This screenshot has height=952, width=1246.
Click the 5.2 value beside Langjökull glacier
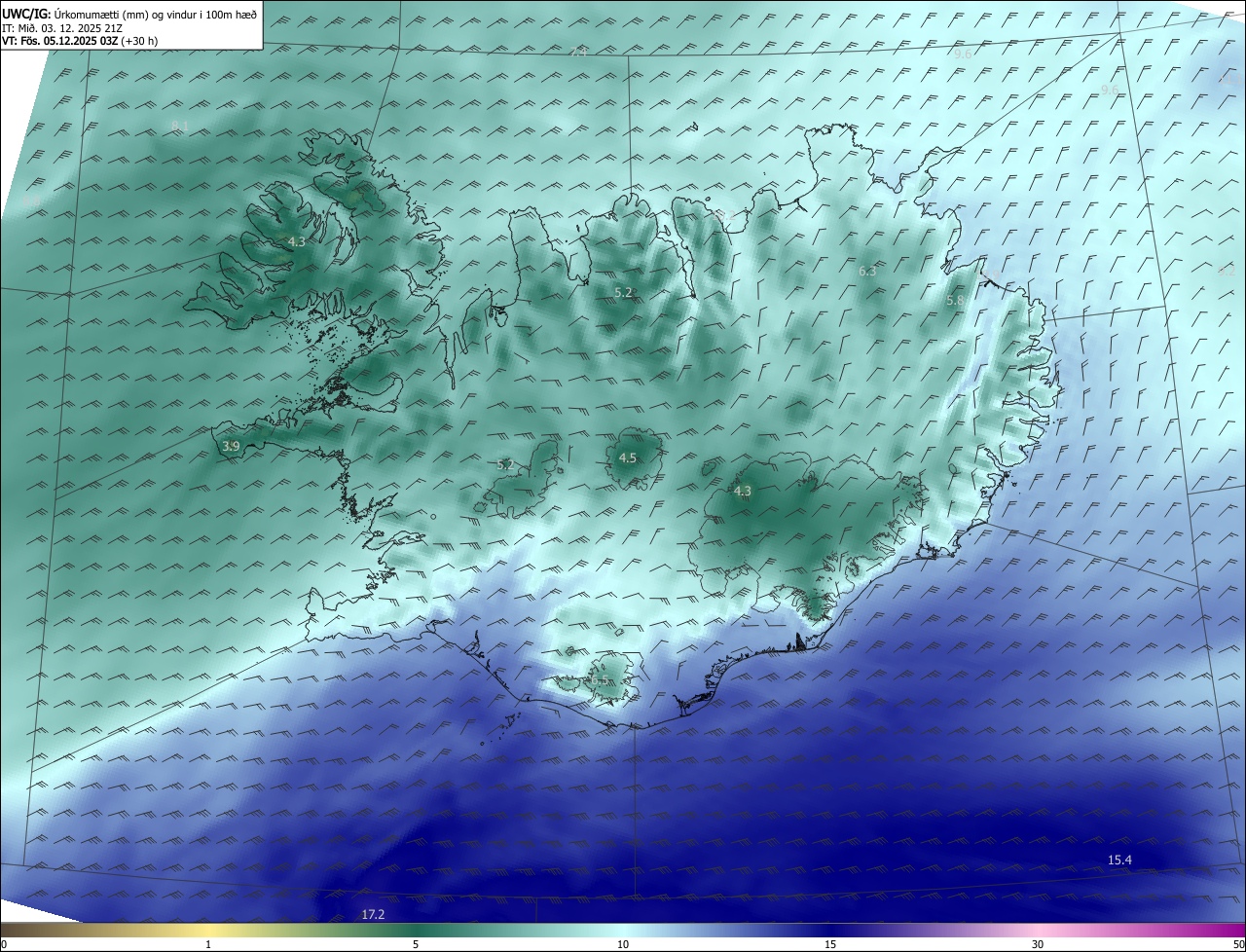(x=505, y=465)
